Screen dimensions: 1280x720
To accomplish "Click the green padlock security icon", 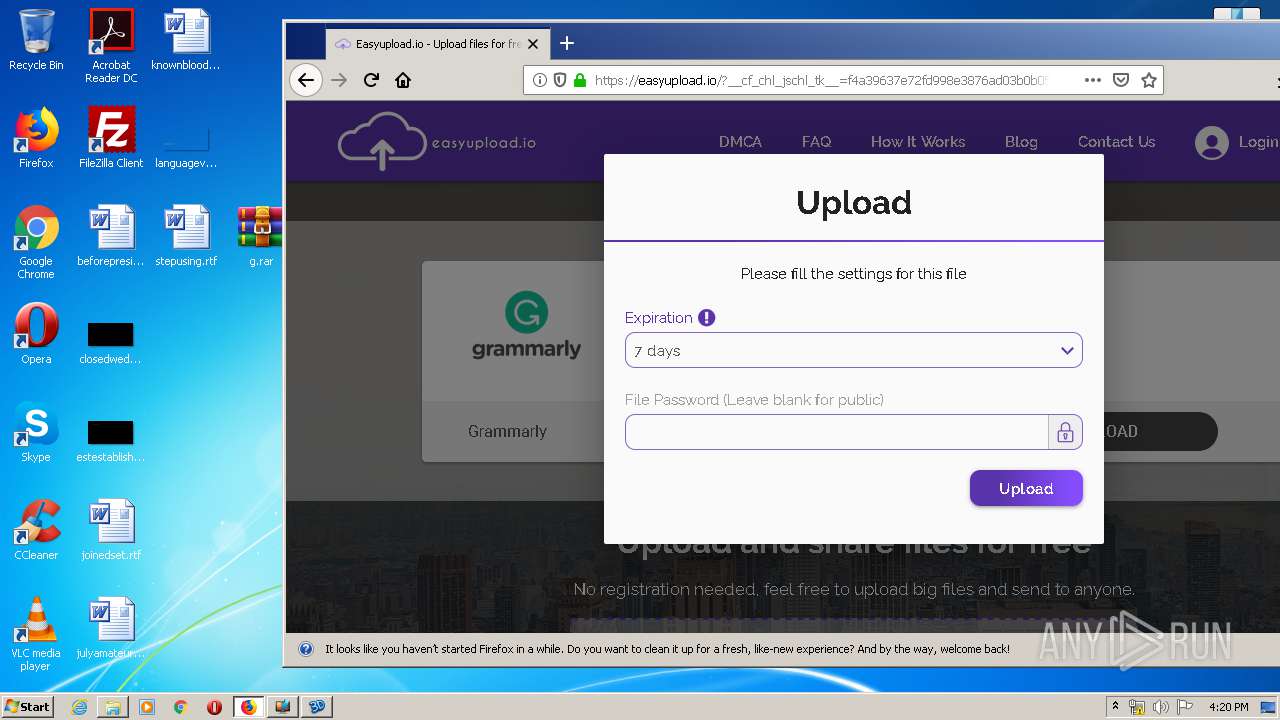I will click(579, 80).
